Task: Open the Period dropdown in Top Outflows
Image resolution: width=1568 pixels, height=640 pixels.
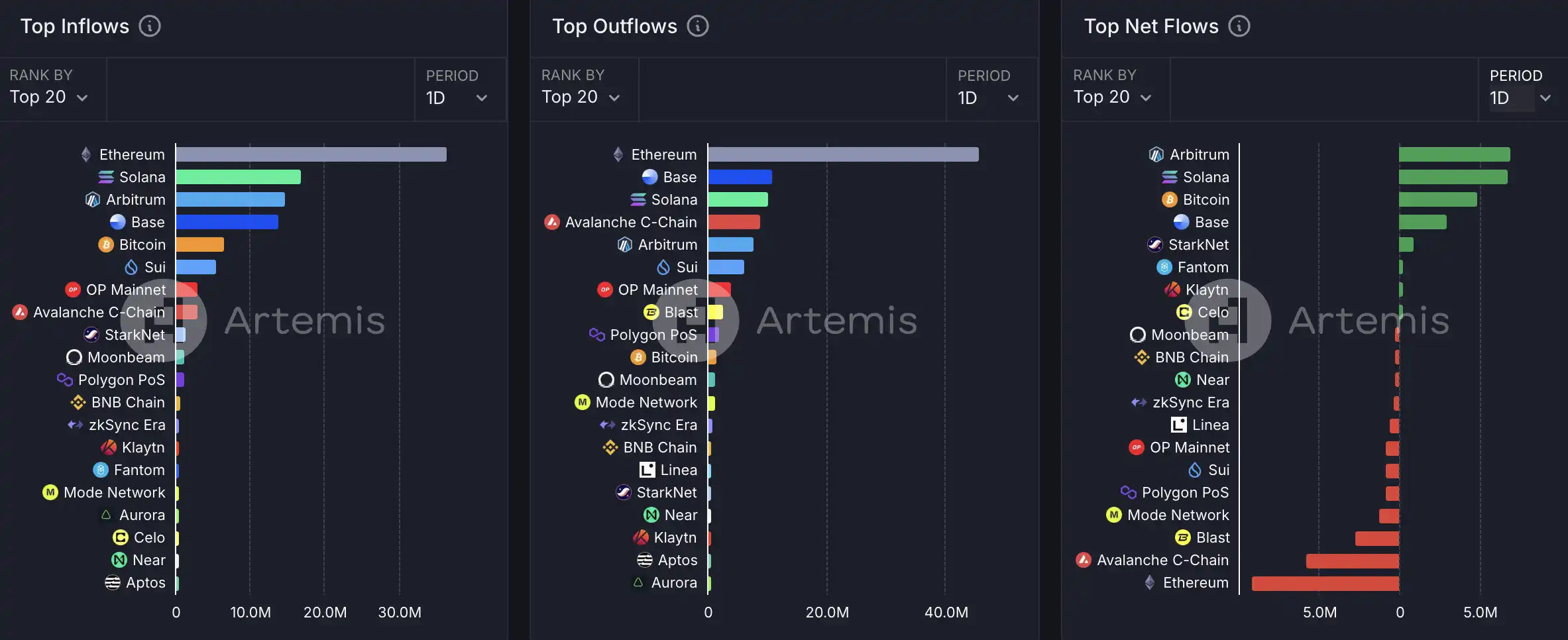Action: [988, 98]
